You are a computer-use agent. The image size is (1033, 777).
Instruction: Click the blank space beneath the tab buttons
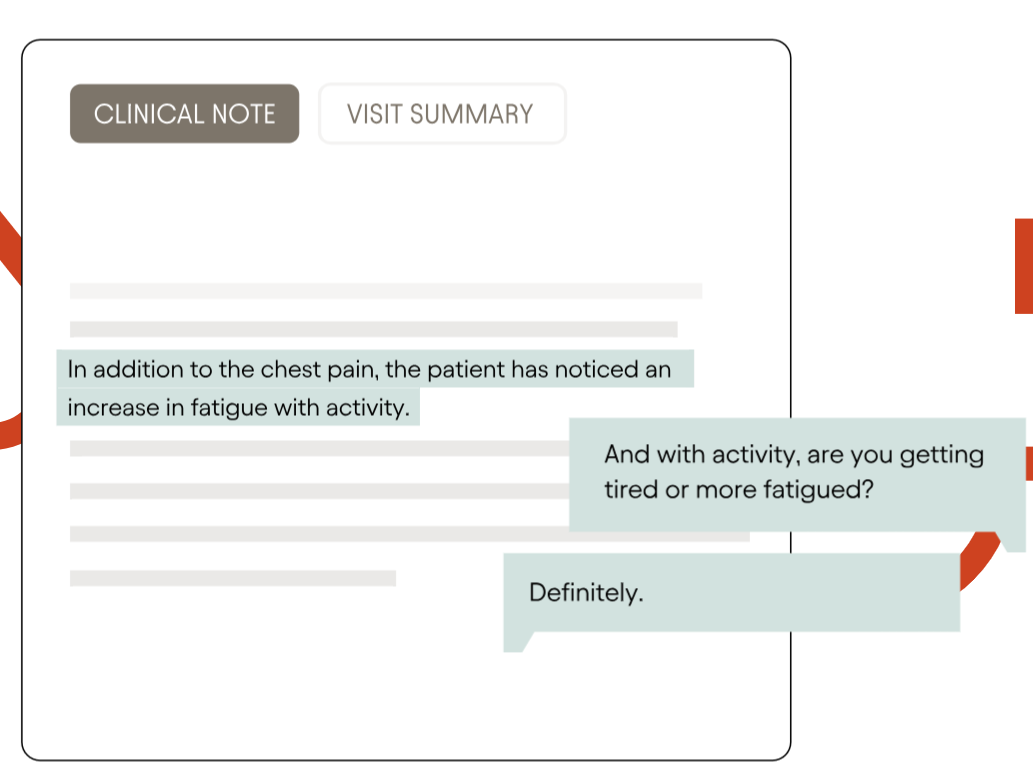click(395, 211)
